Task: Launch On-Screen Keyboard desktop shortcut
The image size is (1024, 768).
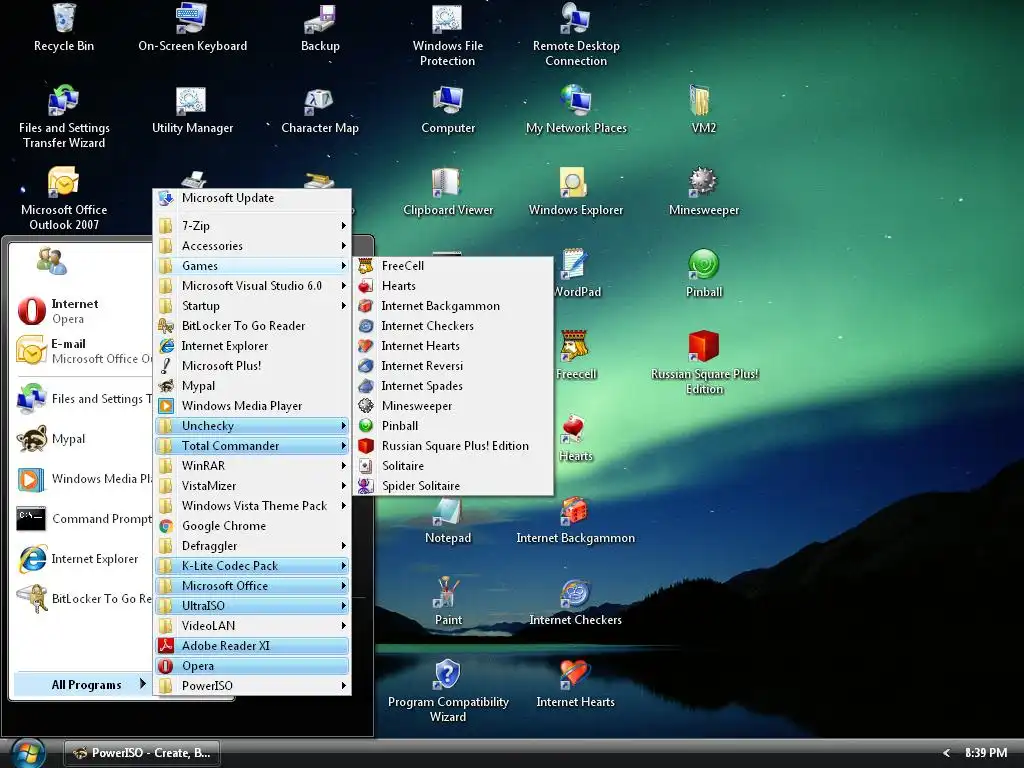Action: (x=192, y=26)
